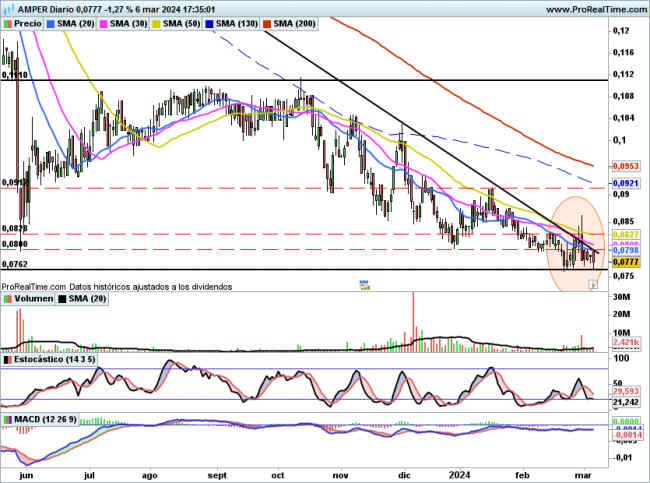Image resolution: width=650 pixels, height=483 pixels.
Task: Select the SMA (130) legend label
Action: (237, 24)
